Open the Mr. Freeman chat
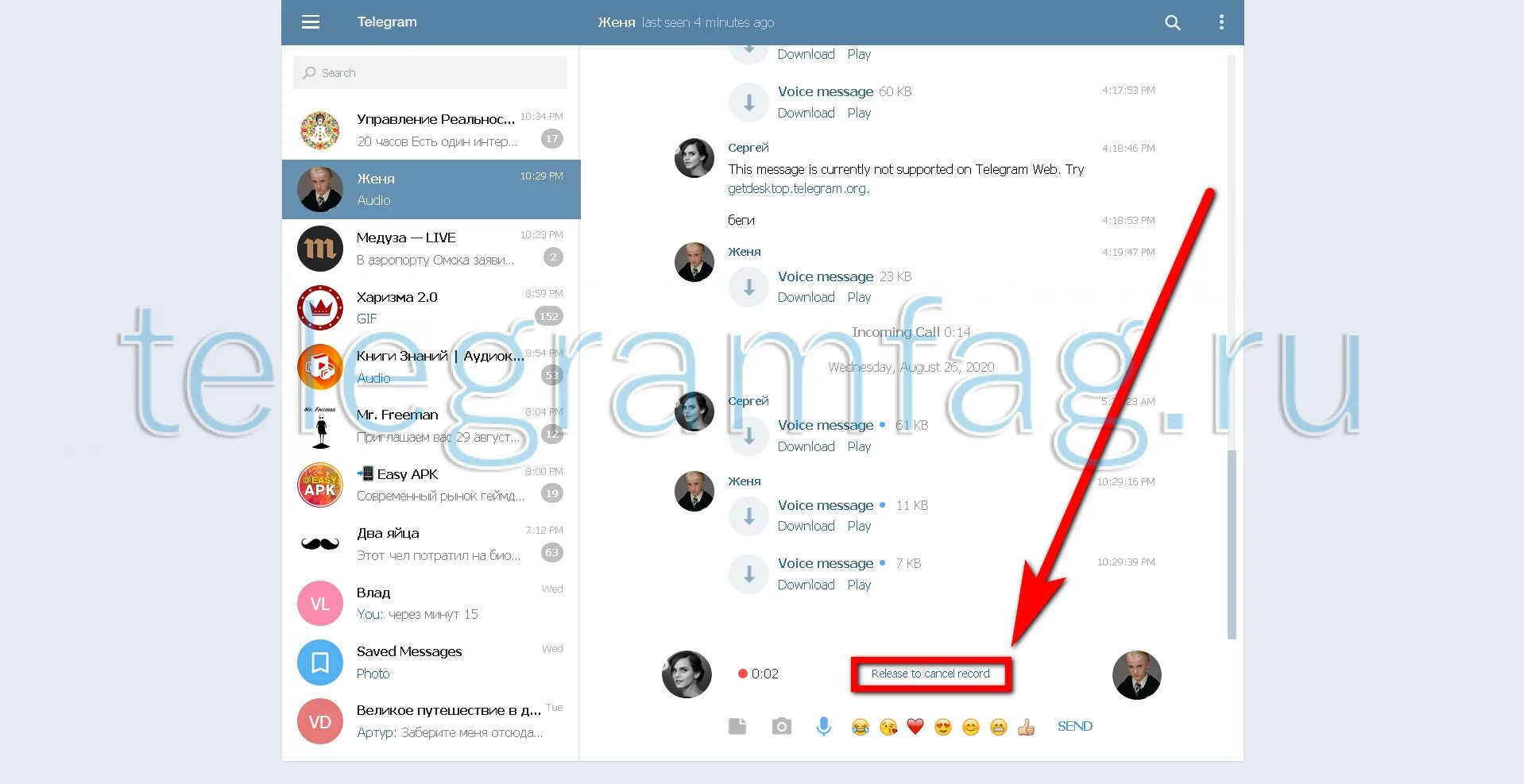 [x=431, y=426]
